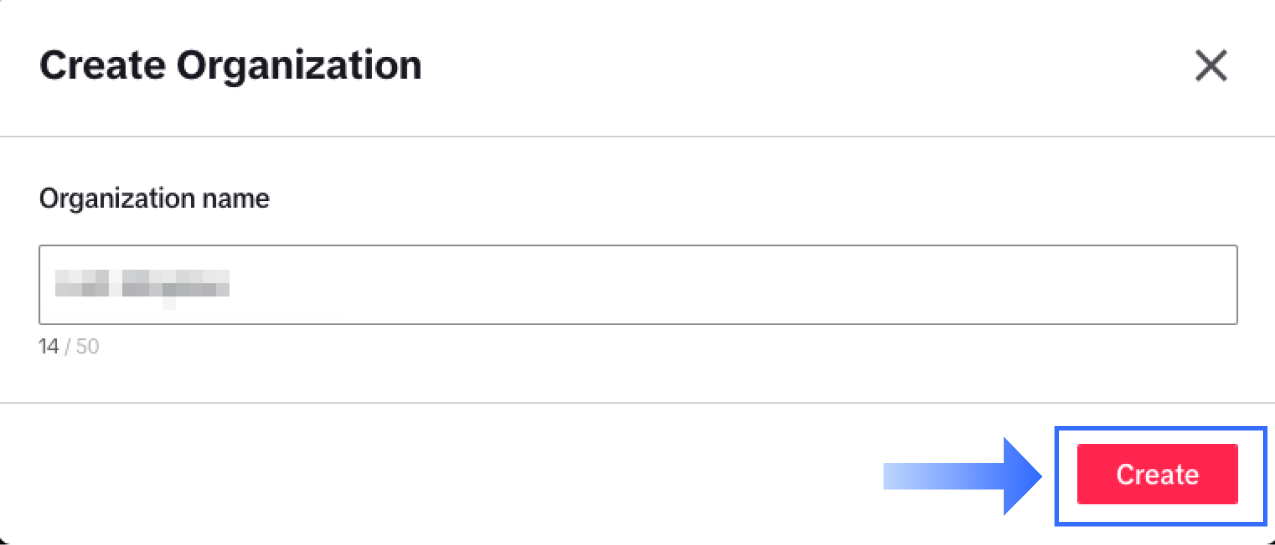1275x545 pixels.
Task: Click the "Organization name" field label
Action: click(x=154, y=198)
